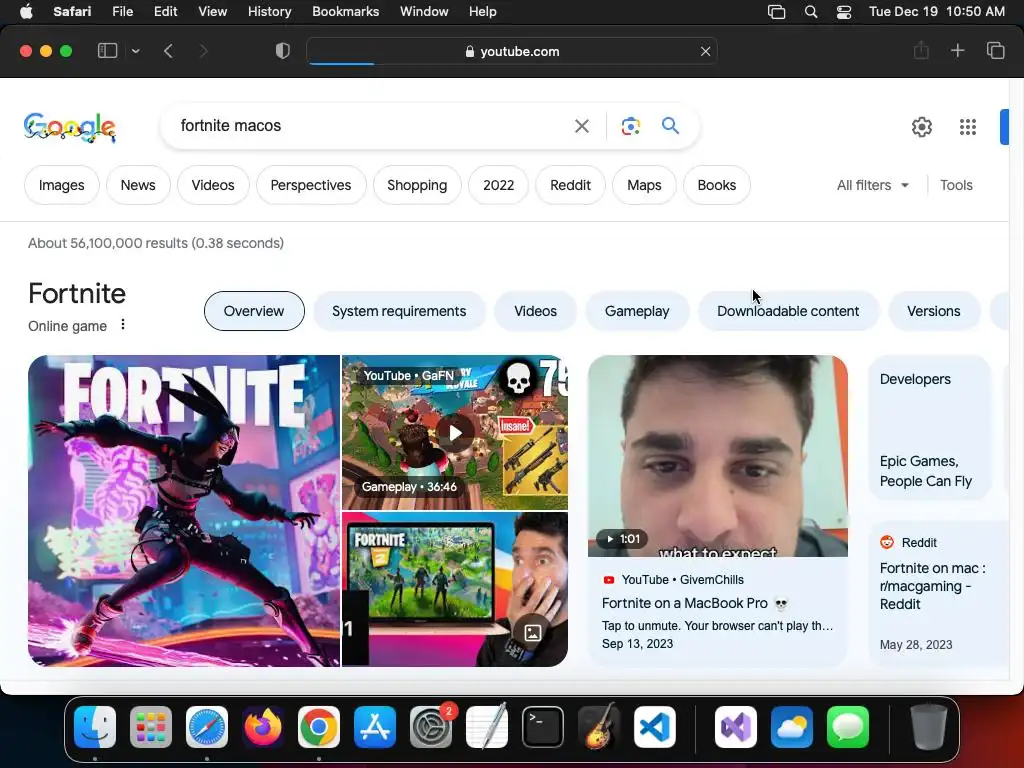Open the large Fortnite artwork image

pos(184,511)
